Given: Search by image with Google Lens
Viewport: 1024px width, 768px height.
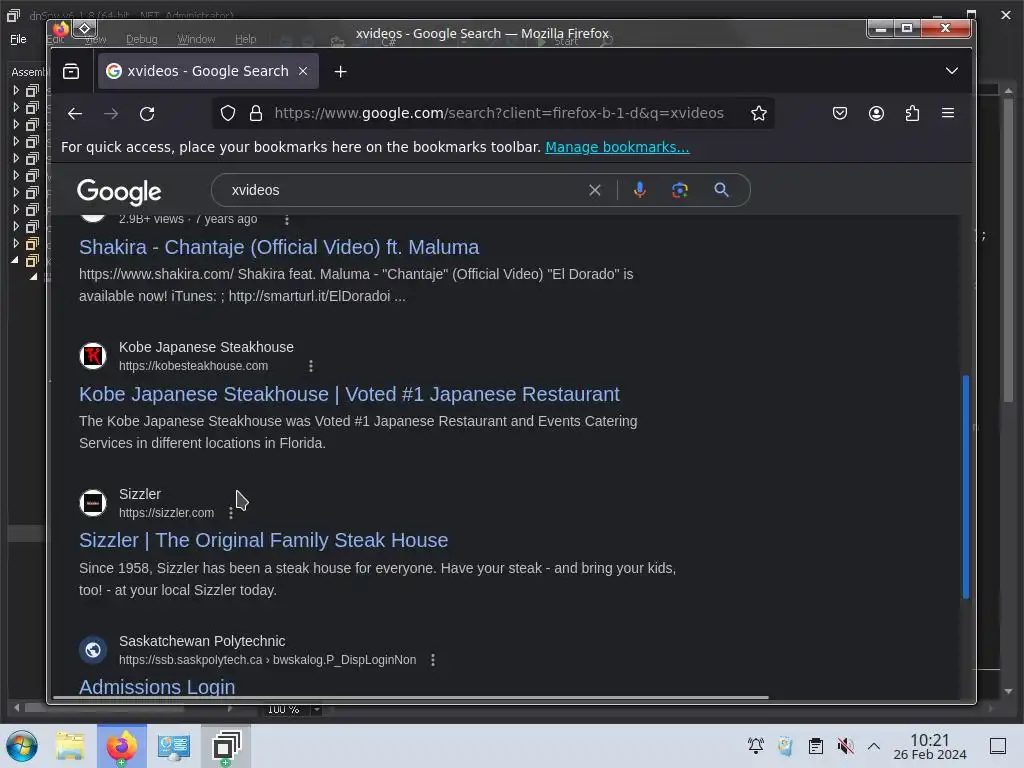Looking at the screenshot, I should click(680, 190).
